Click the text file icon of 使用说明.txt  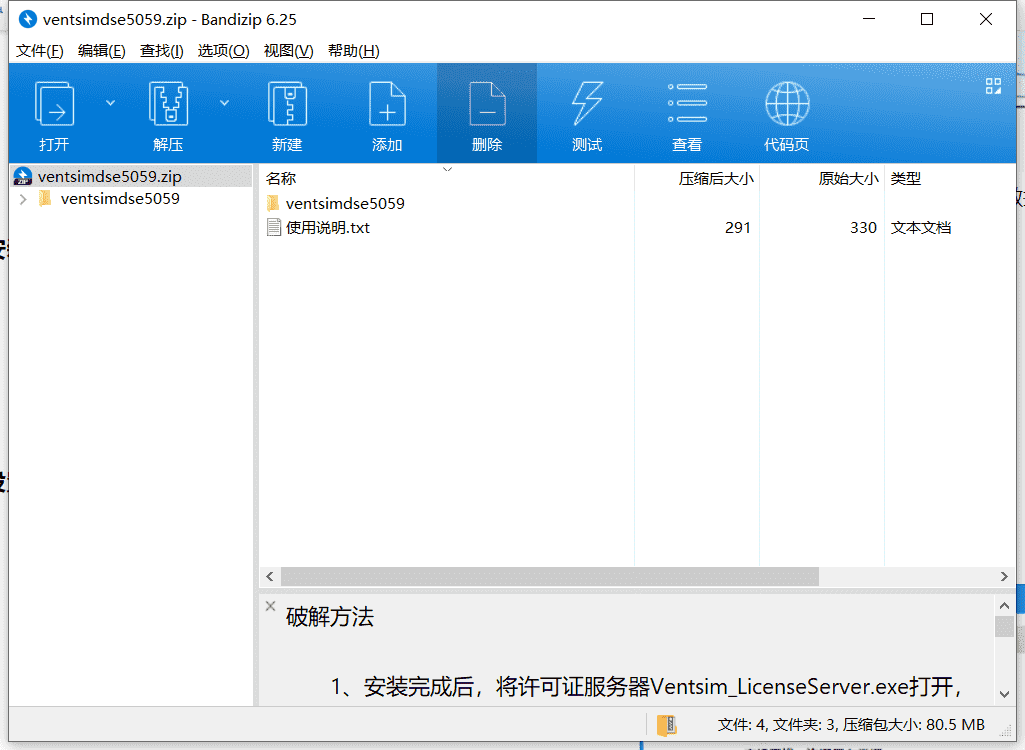274,228
